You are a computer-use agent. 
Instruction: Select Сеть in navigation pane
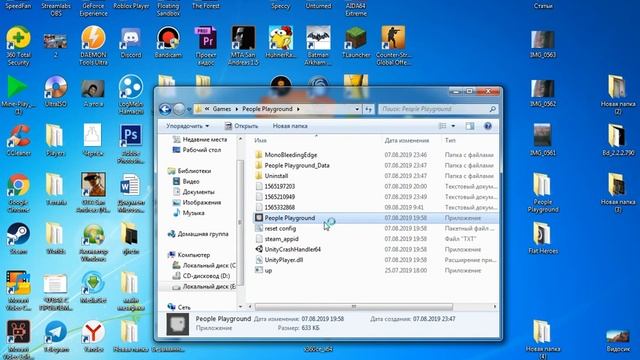[x=179, y=307]
